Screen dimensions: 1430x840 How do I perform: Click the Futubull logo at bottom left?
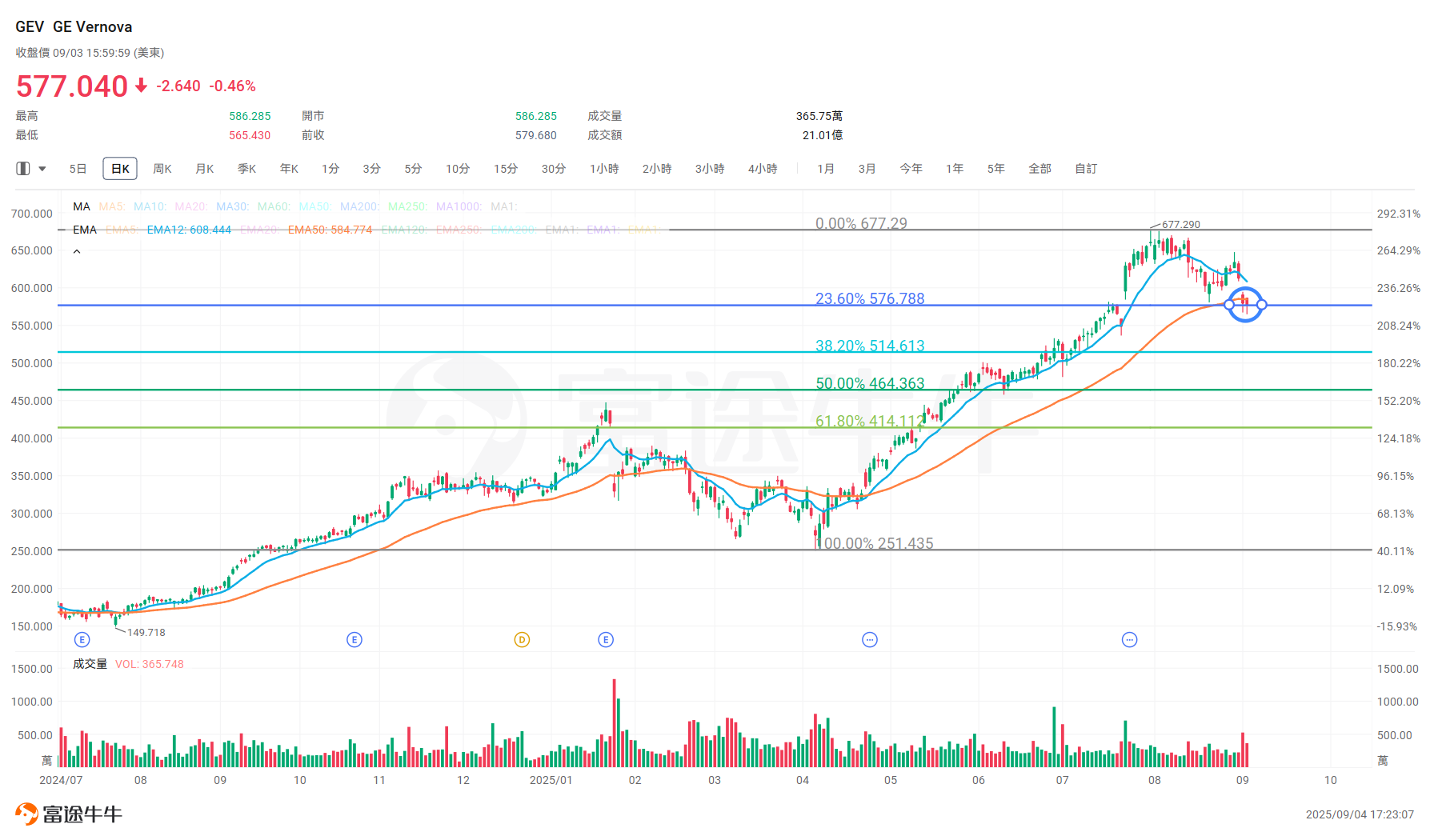69,814
